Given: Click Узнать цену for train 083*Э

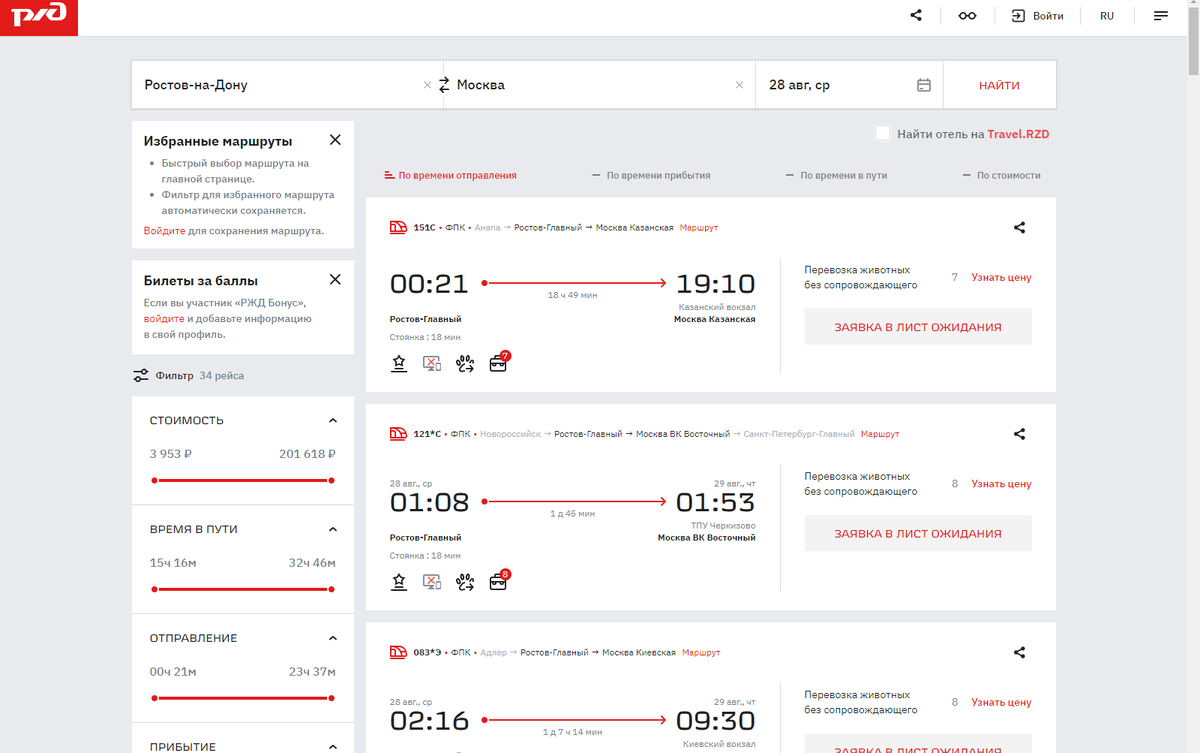Looking at the screenshot, I should pos(1001,702).
